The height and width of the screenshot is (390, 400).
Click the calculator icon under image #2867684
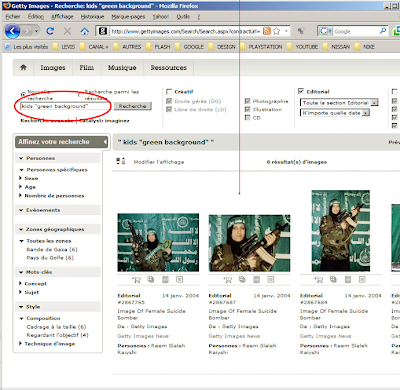pos(348,279)
